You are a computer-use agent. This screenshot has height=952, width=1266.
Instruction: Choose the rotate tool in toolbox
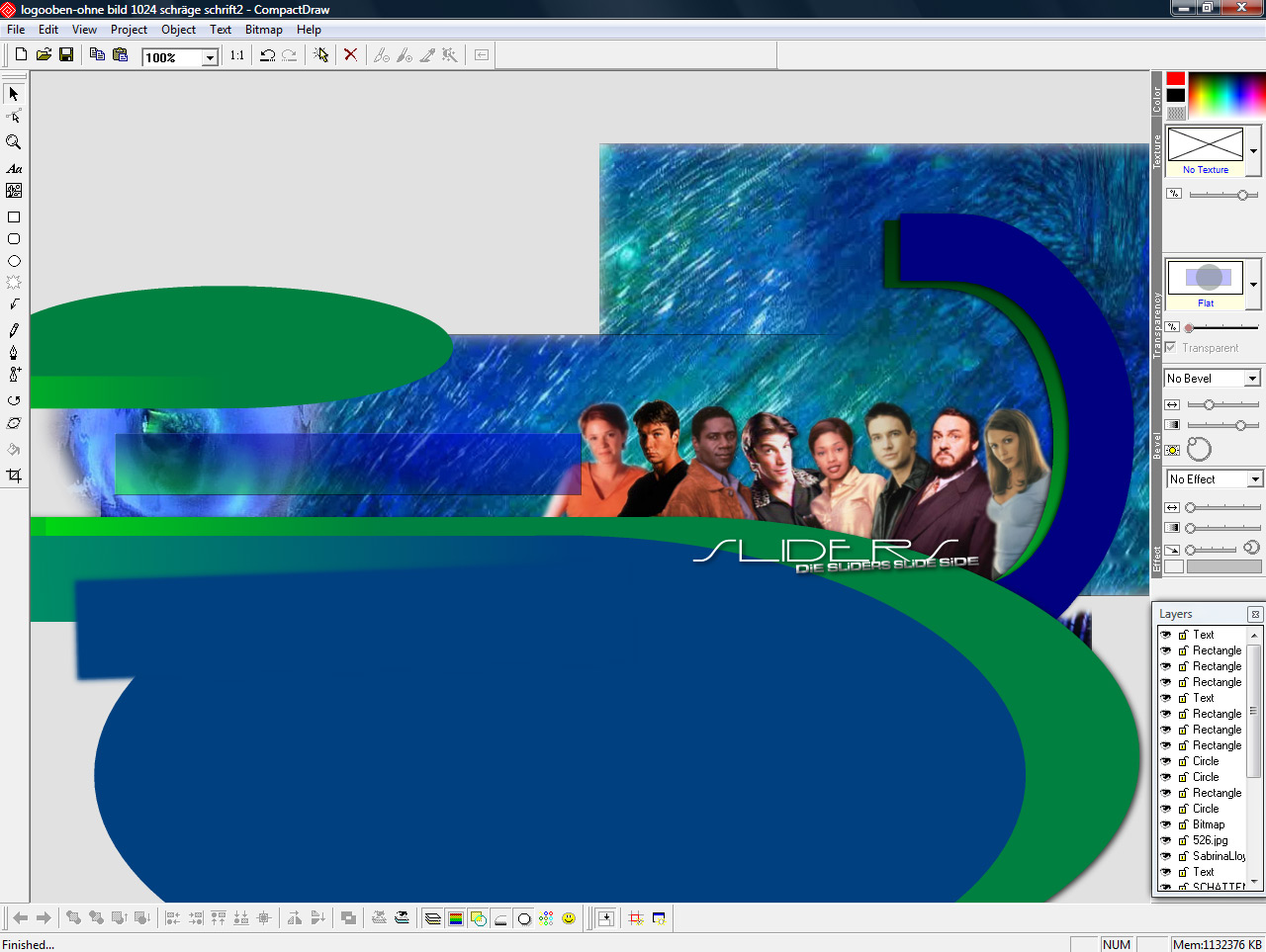[14, 400]
